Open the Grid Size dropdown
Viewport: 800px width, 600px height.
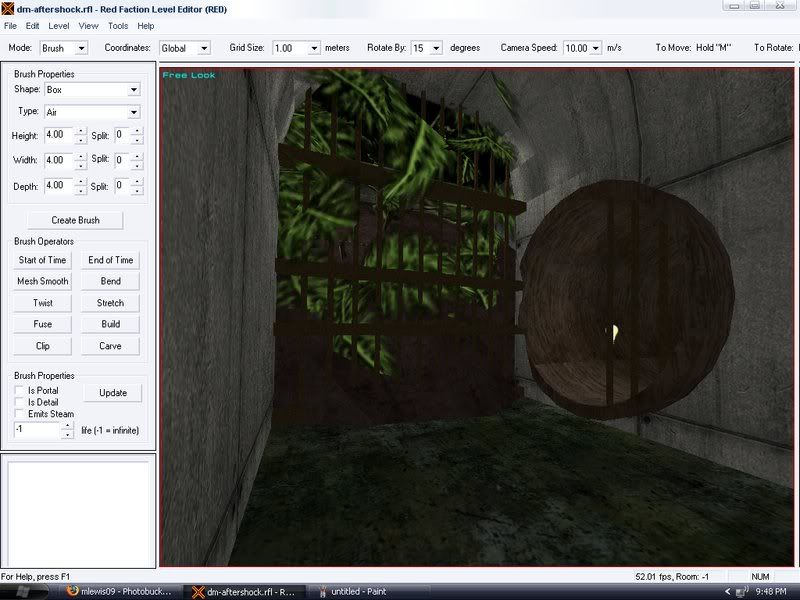(314, 48)
